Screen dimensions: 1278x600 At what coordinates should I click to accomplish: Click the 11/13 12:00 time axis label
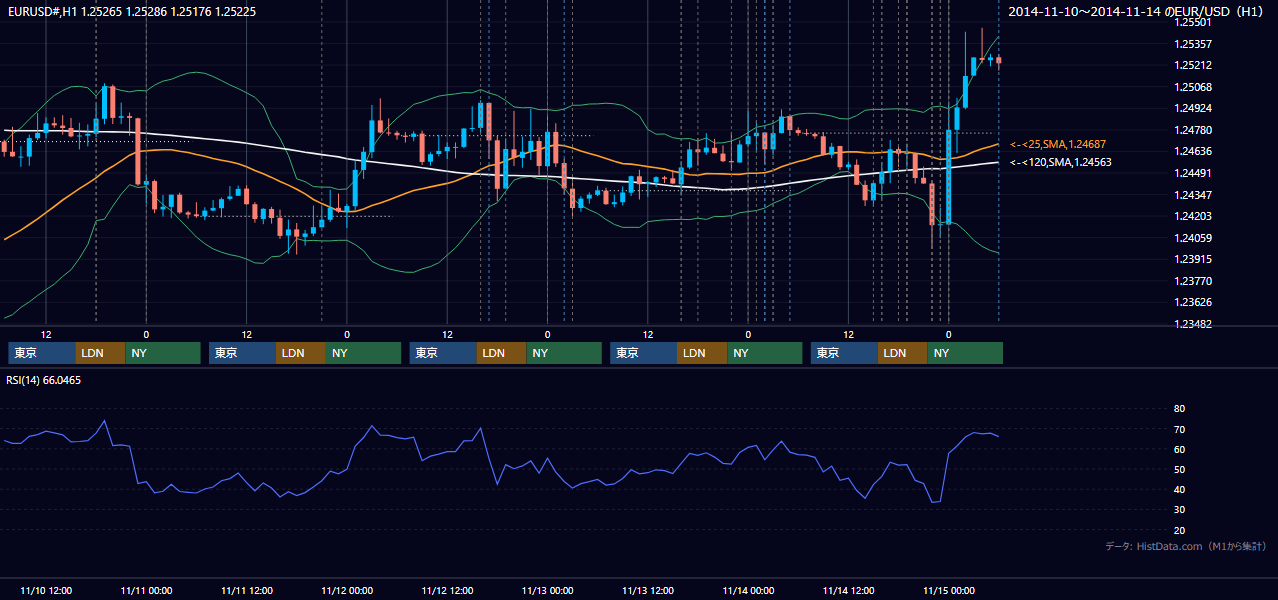click(648, 590)
